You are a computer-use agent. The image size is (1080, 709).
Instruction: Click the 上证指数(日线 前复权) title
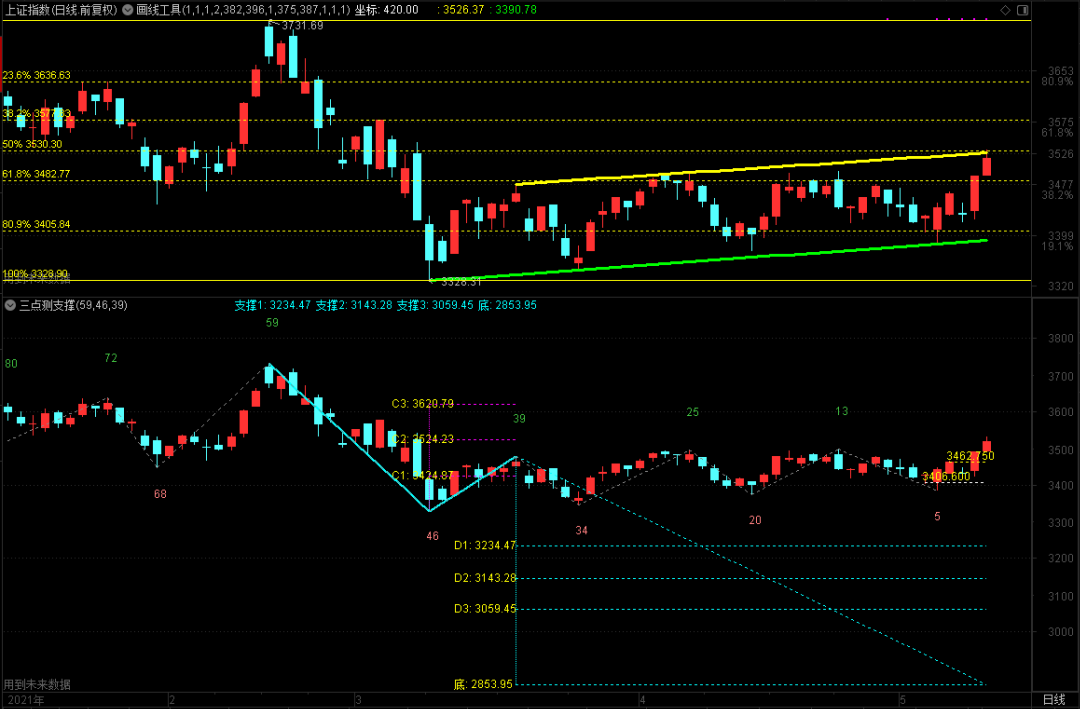point(59,10)
